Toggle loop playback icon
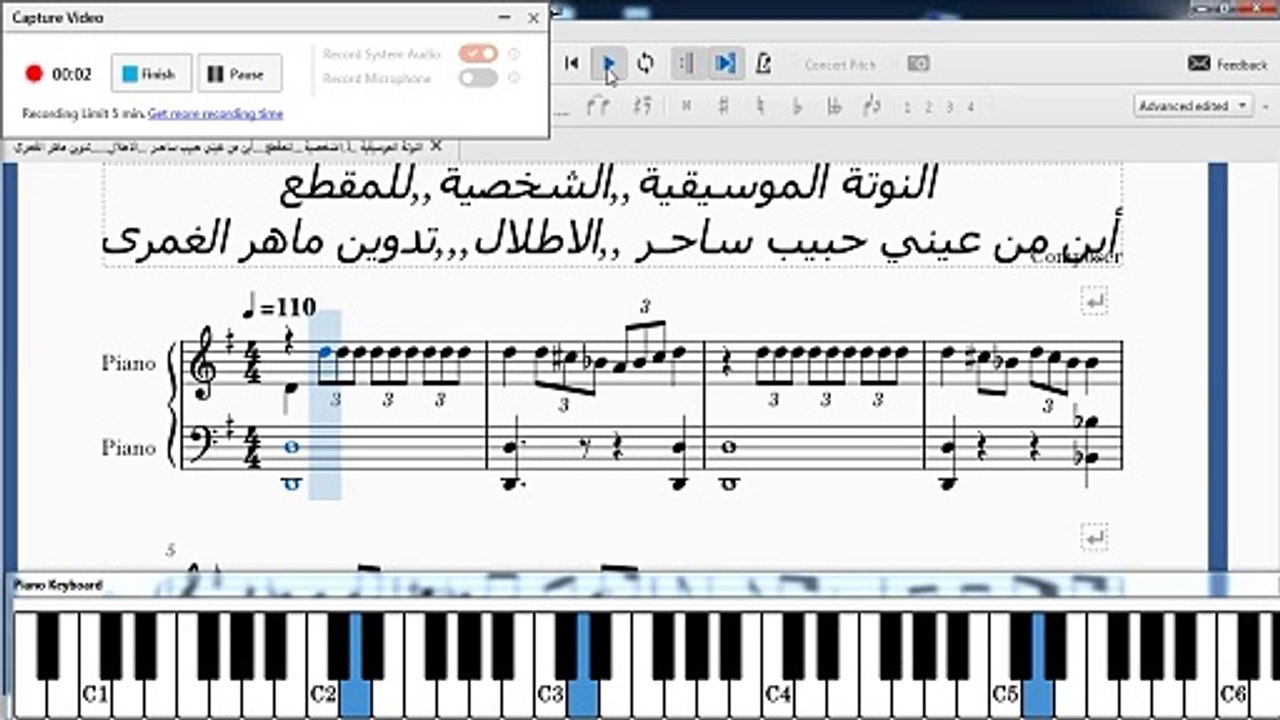Screen dimensions: 1280x720 tap(646, 64)
